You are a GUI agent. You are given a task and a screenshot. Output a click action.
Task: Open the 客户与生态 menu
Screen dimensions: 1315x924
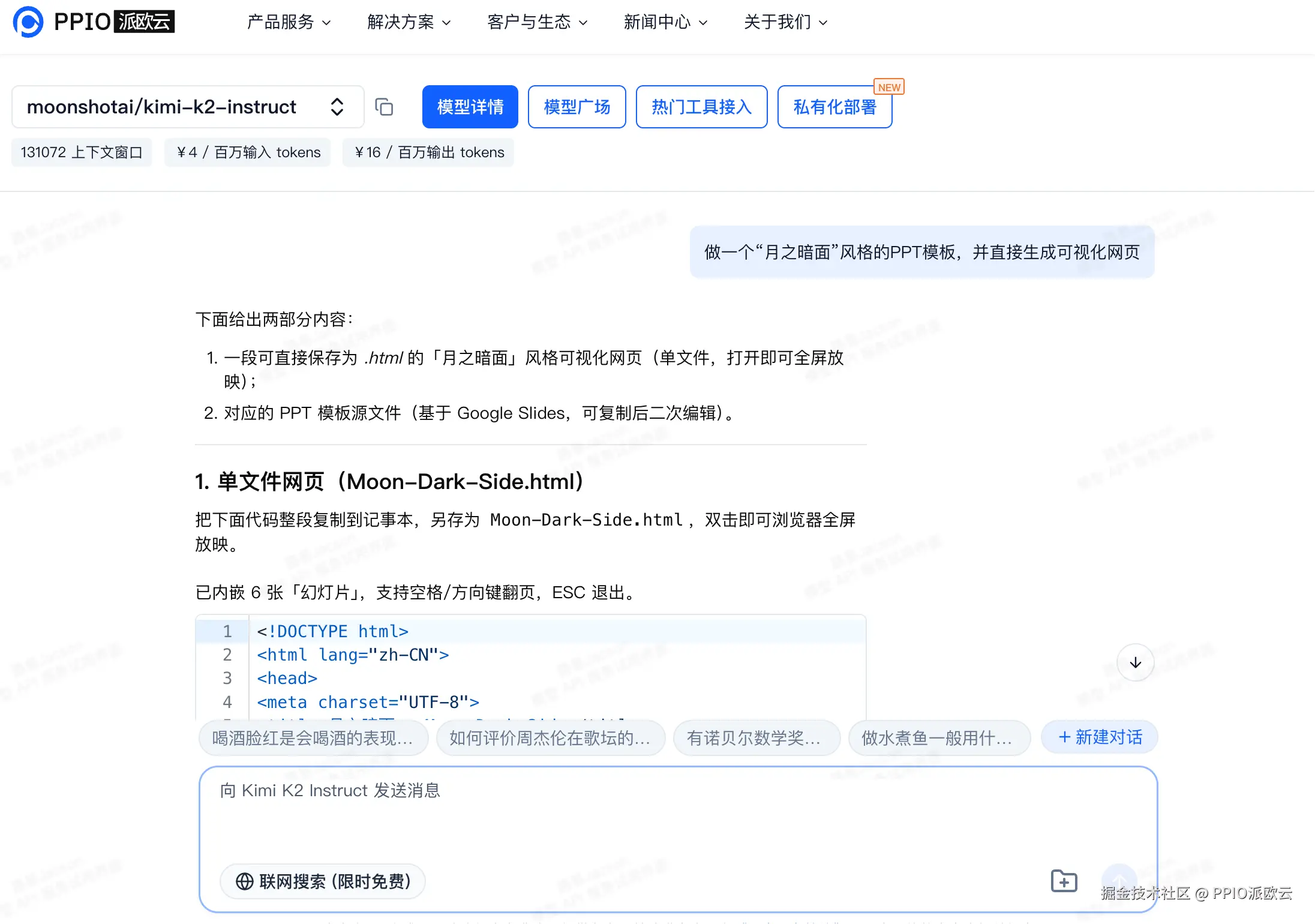coord(537,22)
